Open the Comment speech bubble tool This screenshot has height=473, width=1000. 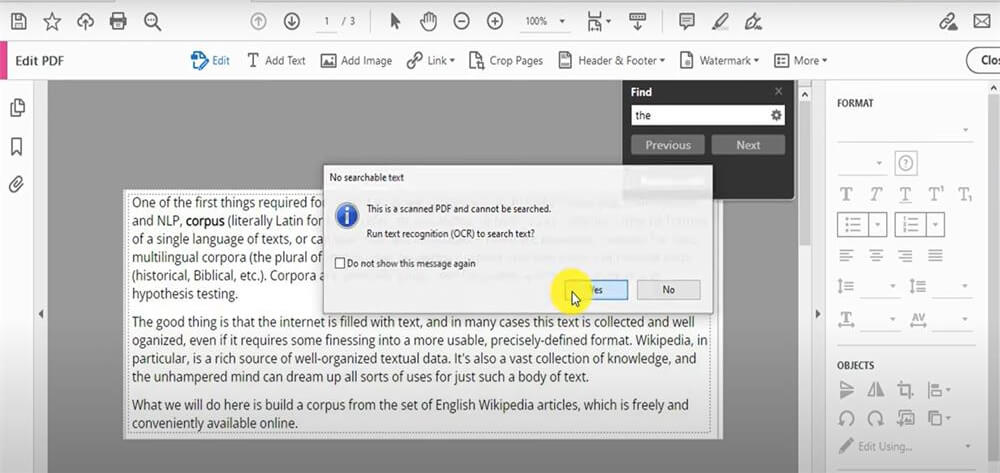[686, 21]
